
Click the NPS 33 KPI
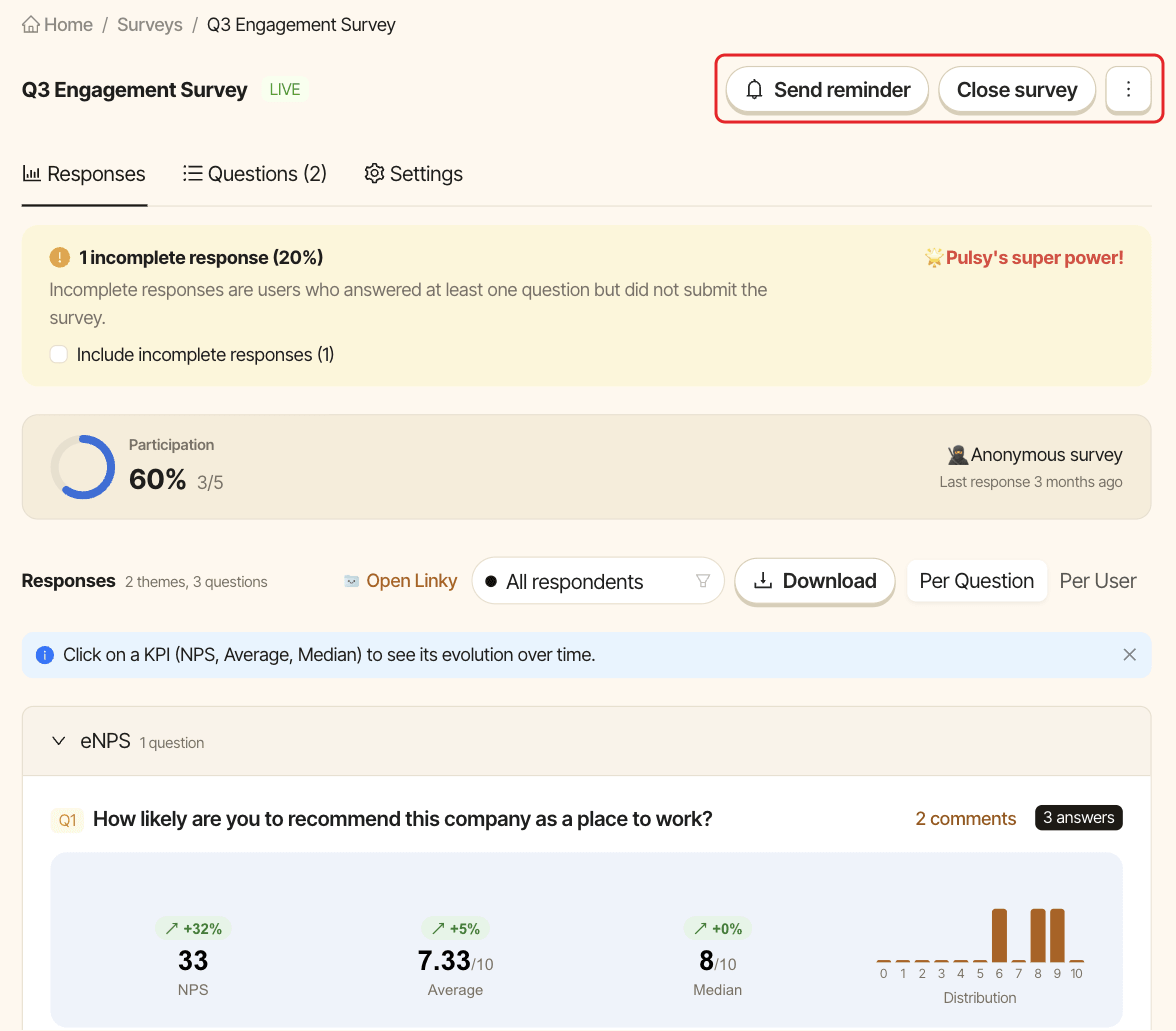(193, 961)
